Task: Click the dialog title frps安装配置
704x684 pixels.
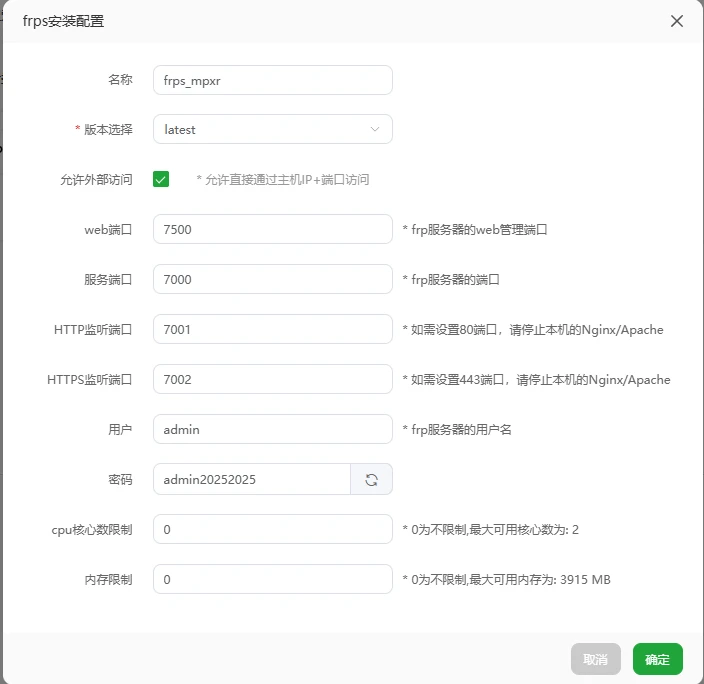Action: point(63,21)
